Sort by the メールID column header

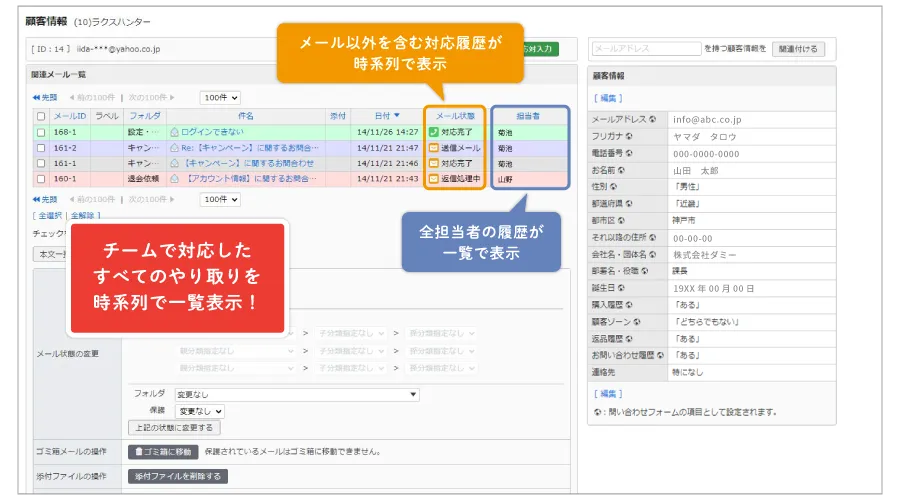coord(70,116)
